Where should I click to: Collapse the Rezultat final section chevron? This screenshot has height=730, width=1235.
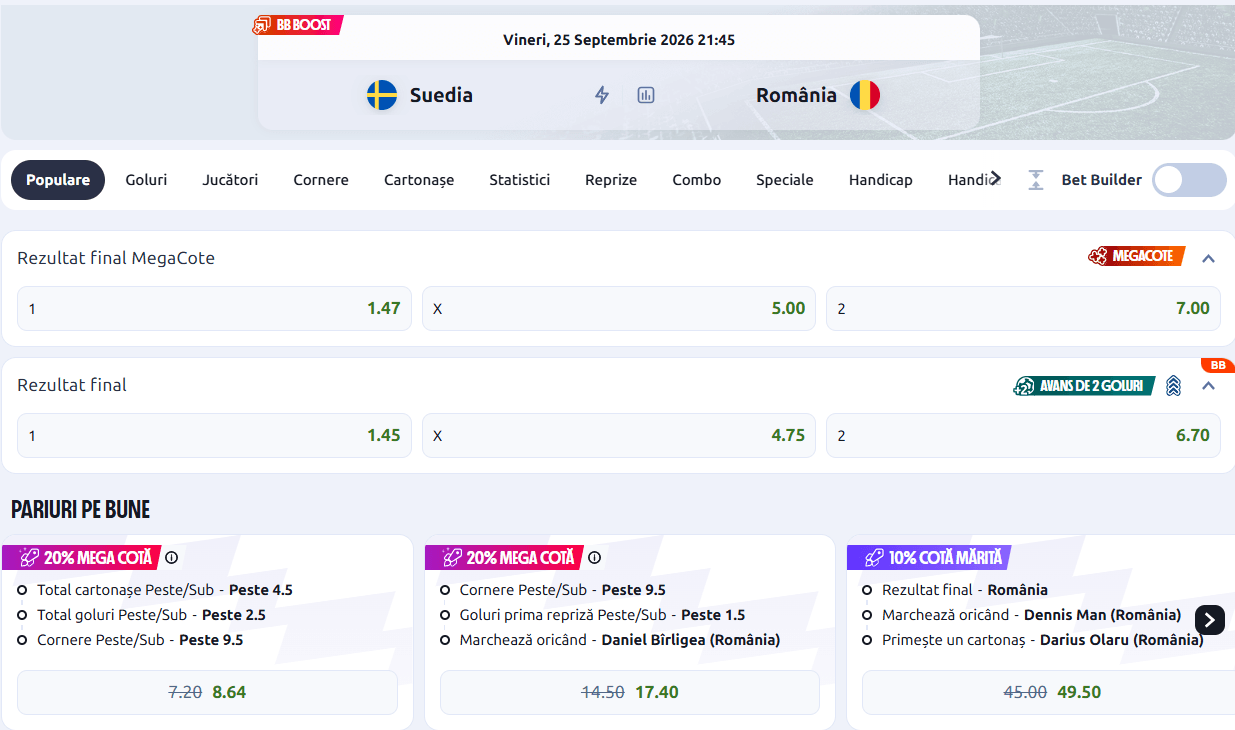pos(1208,386)
